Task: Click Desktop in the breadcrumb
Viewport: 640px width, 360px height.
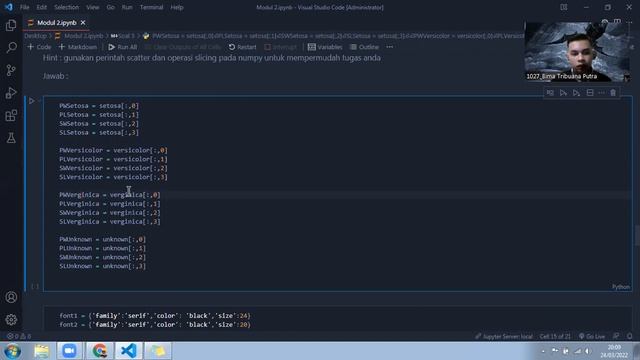Action: tap(36, 36)
